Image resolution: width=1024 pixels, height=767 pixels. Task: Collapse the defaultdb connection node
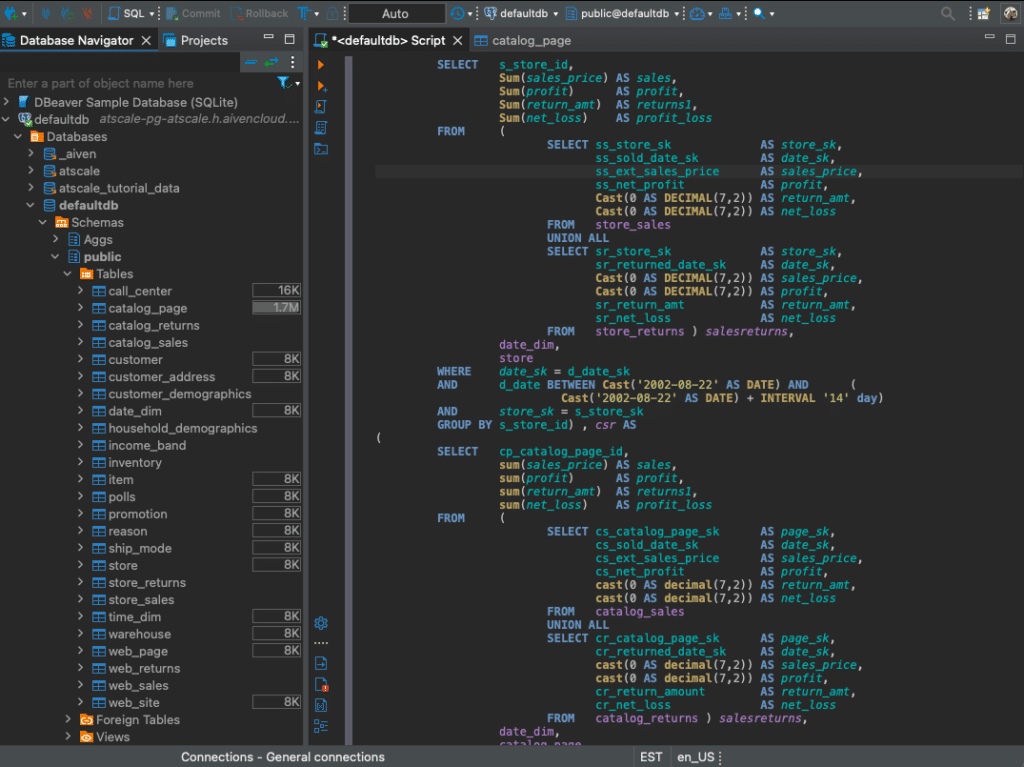[7, 119]
